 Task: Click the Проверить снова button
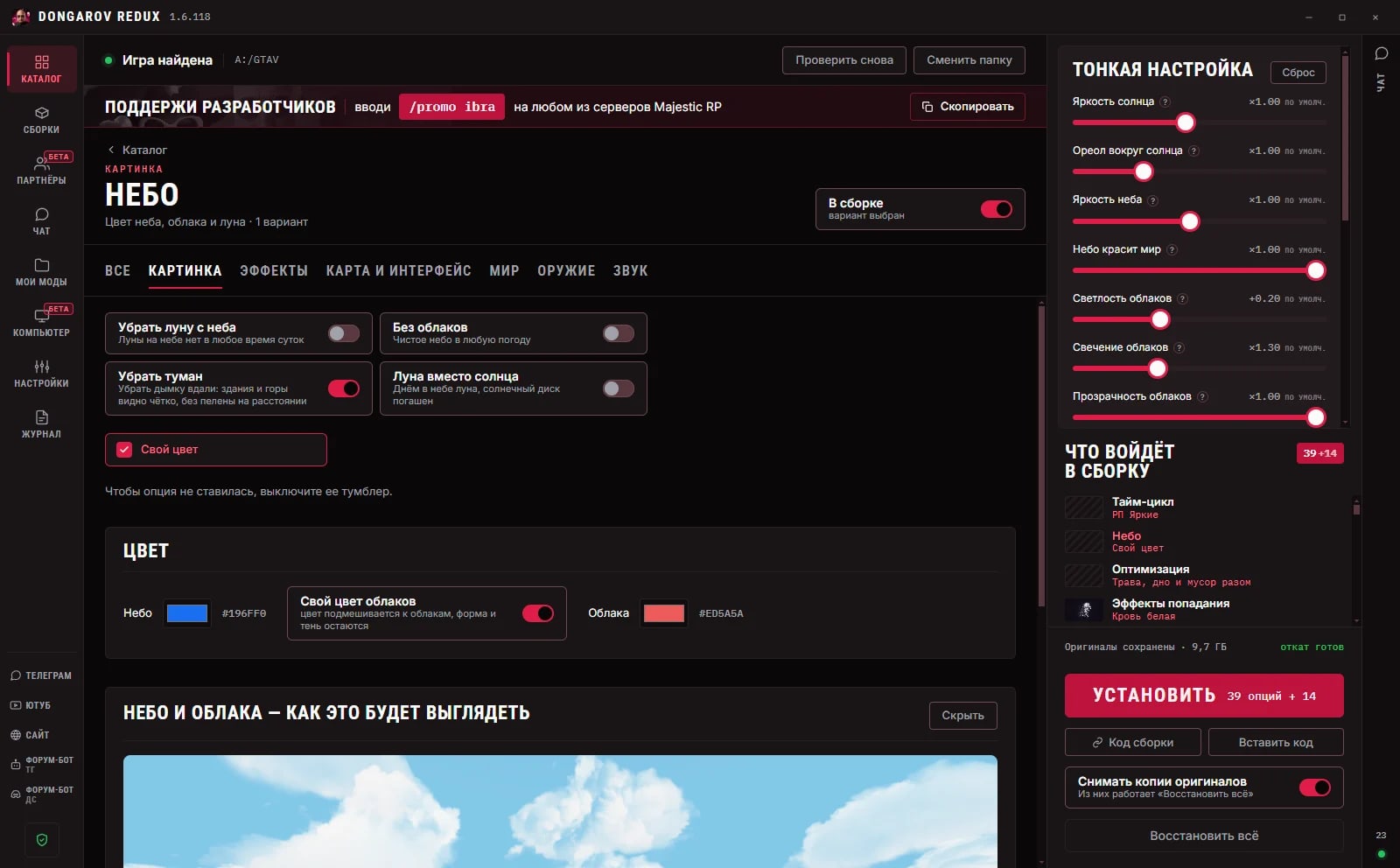tap(844, 60)
